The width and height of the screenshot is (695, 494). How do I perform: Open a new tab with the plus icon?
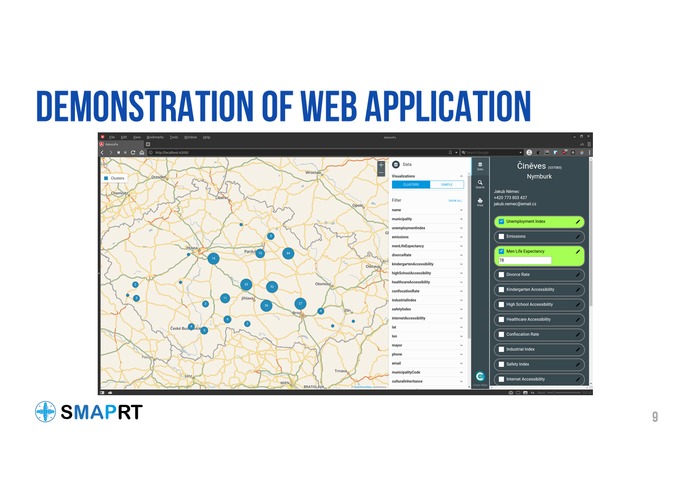point(148,144)
